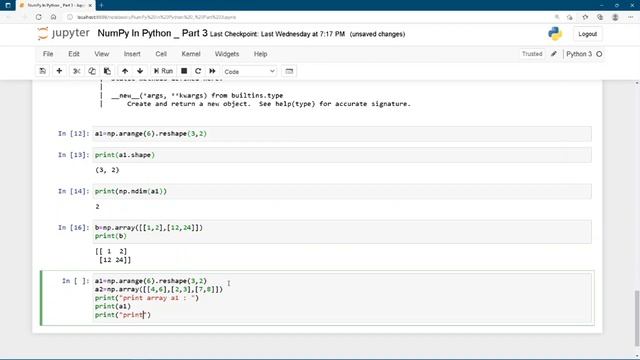Open the Insert menu
Viewport: 640px width, 360px height.
(x=132, y=54)
